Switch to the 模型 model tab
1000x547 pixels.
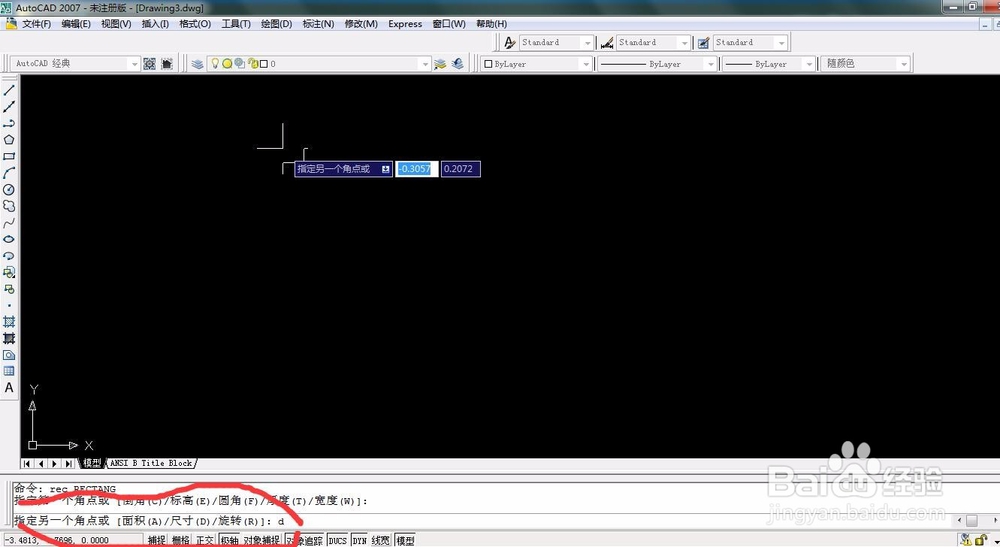tap(92, 463)
